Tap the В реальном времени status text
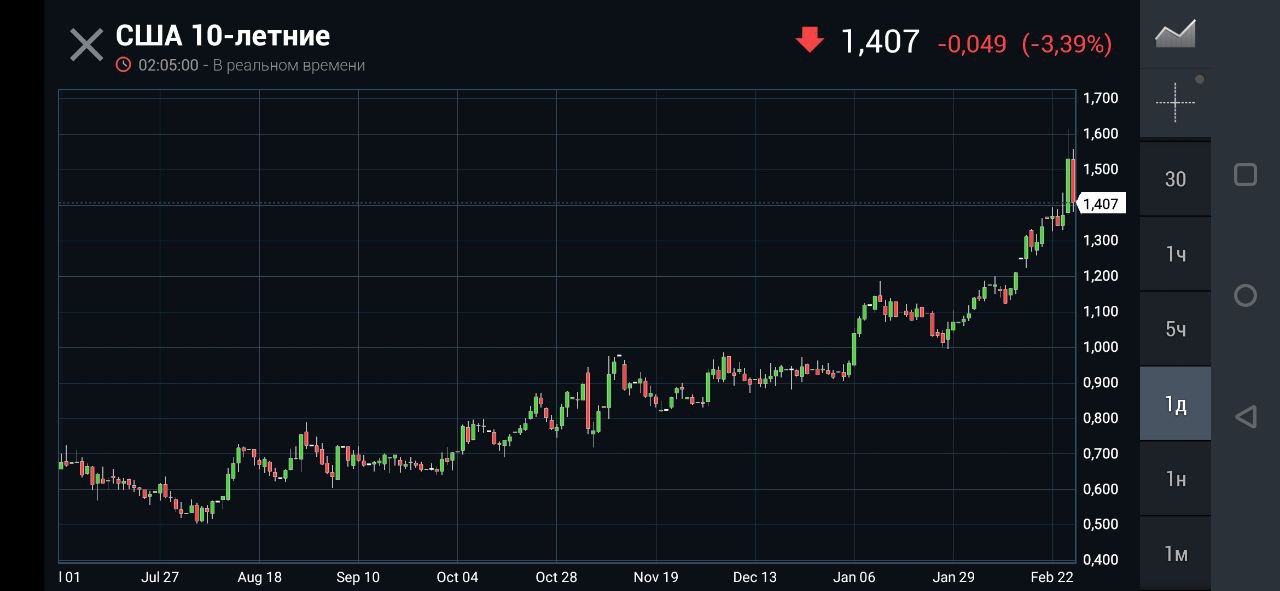 pos(289,65)
